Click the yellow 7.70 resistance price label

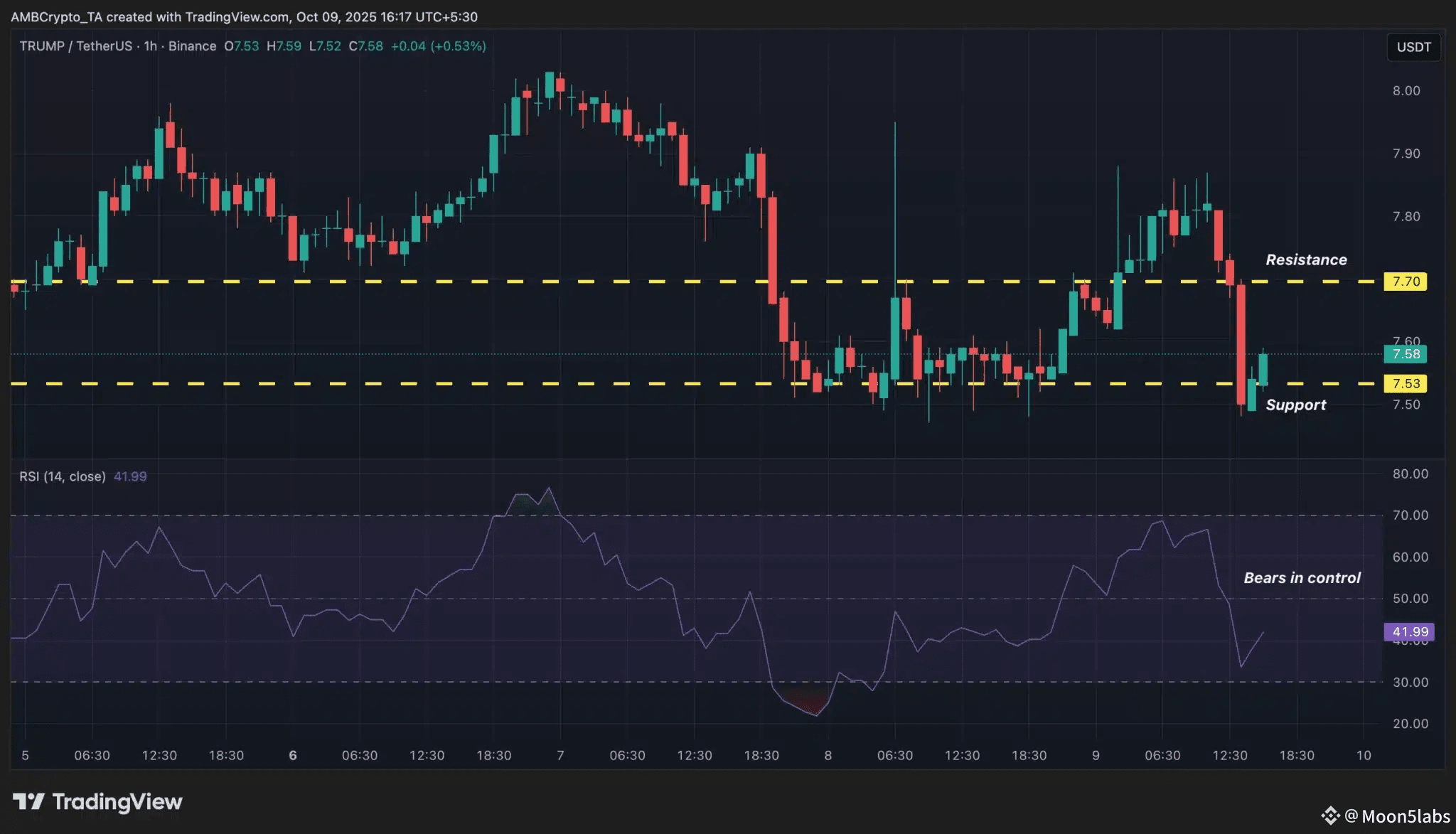(1406, 282)
